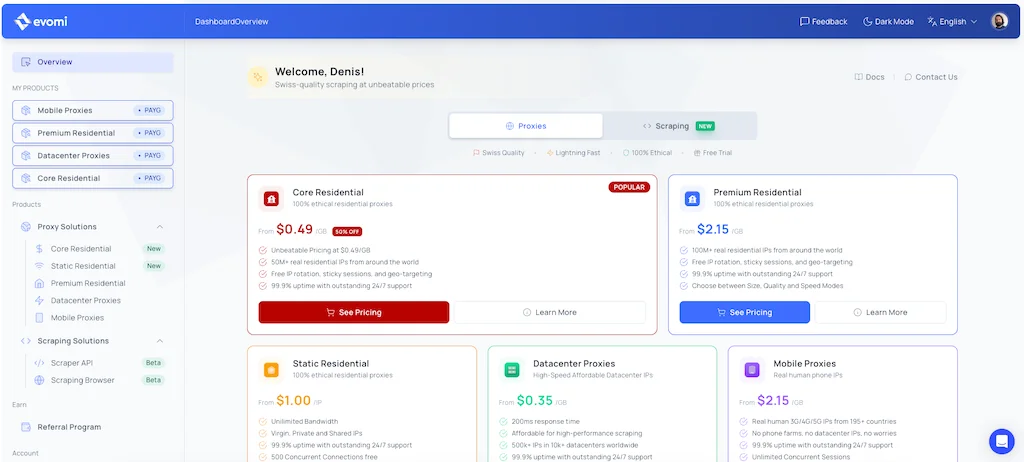This screenshot has width=1024, height=462.
Task: Click the Premium Residential card icon
Action: point(692,198)
